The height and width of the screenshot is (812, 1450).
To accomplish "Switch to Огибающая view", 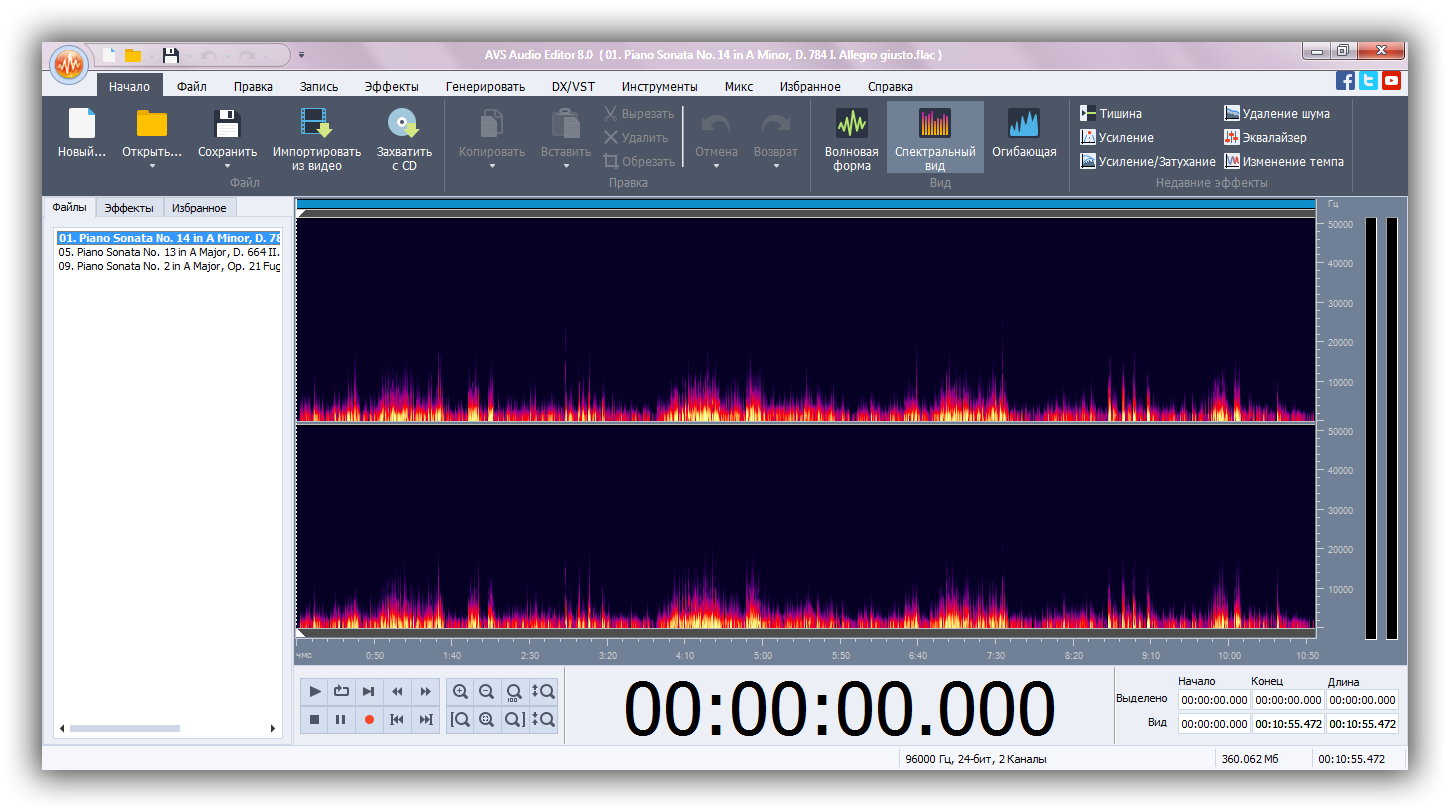I will pyautogui.click(x=1024, y=132).
